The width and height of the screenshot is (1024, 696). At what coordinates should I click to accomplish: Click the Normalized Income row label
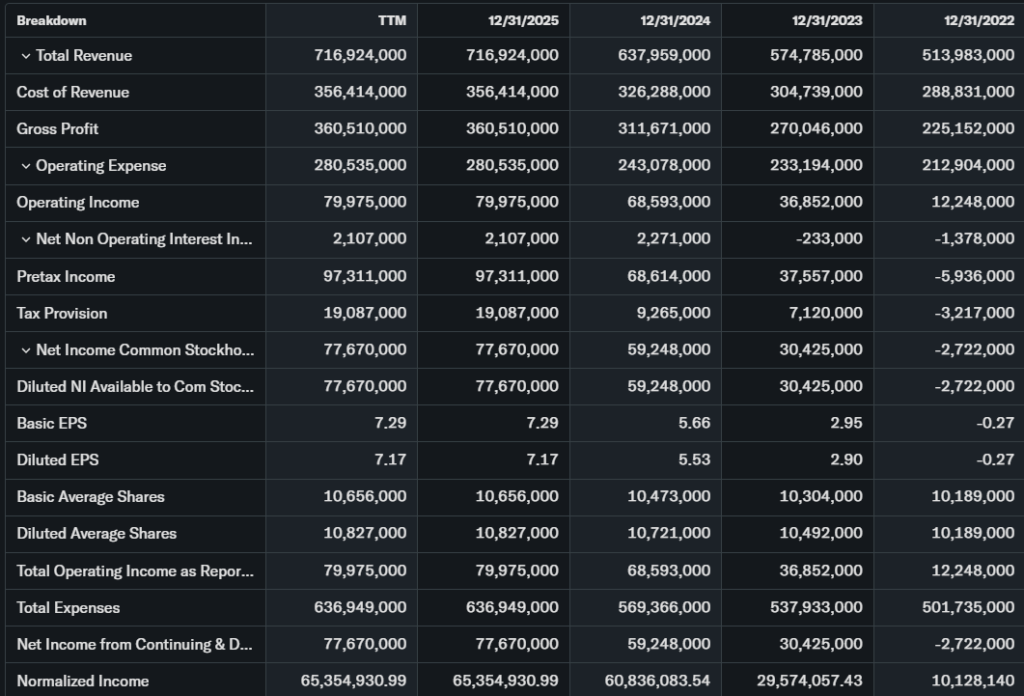pos(83,681)
